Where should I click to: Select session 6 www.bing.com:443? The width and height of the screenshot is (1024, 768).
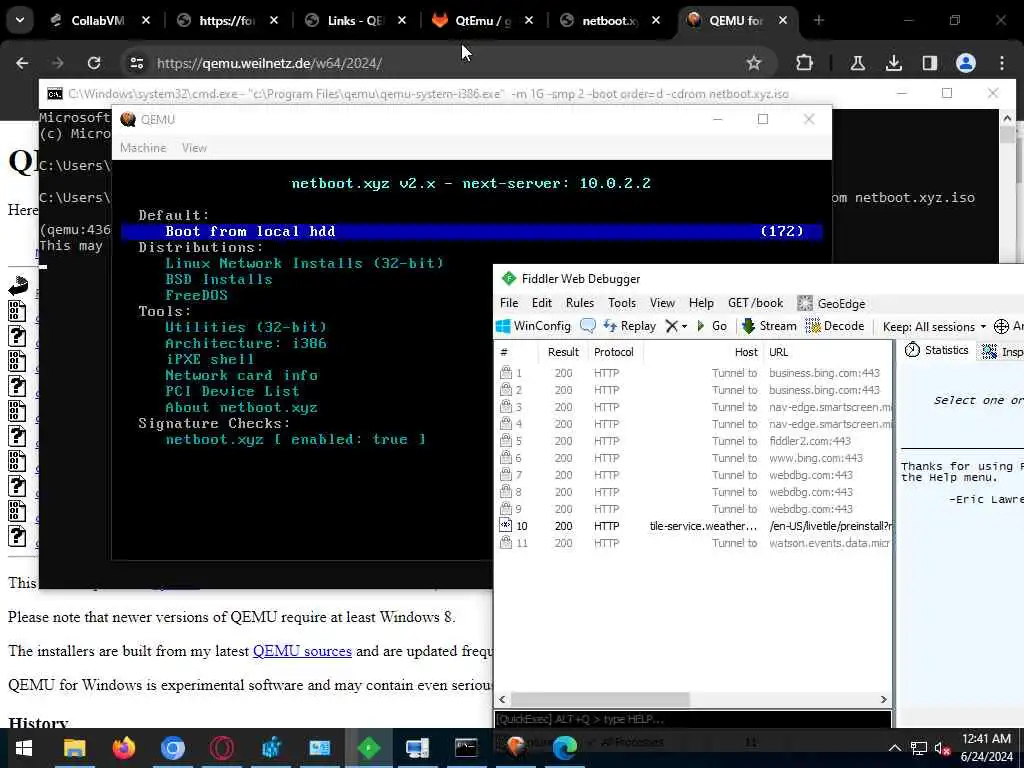pos(694,458)
